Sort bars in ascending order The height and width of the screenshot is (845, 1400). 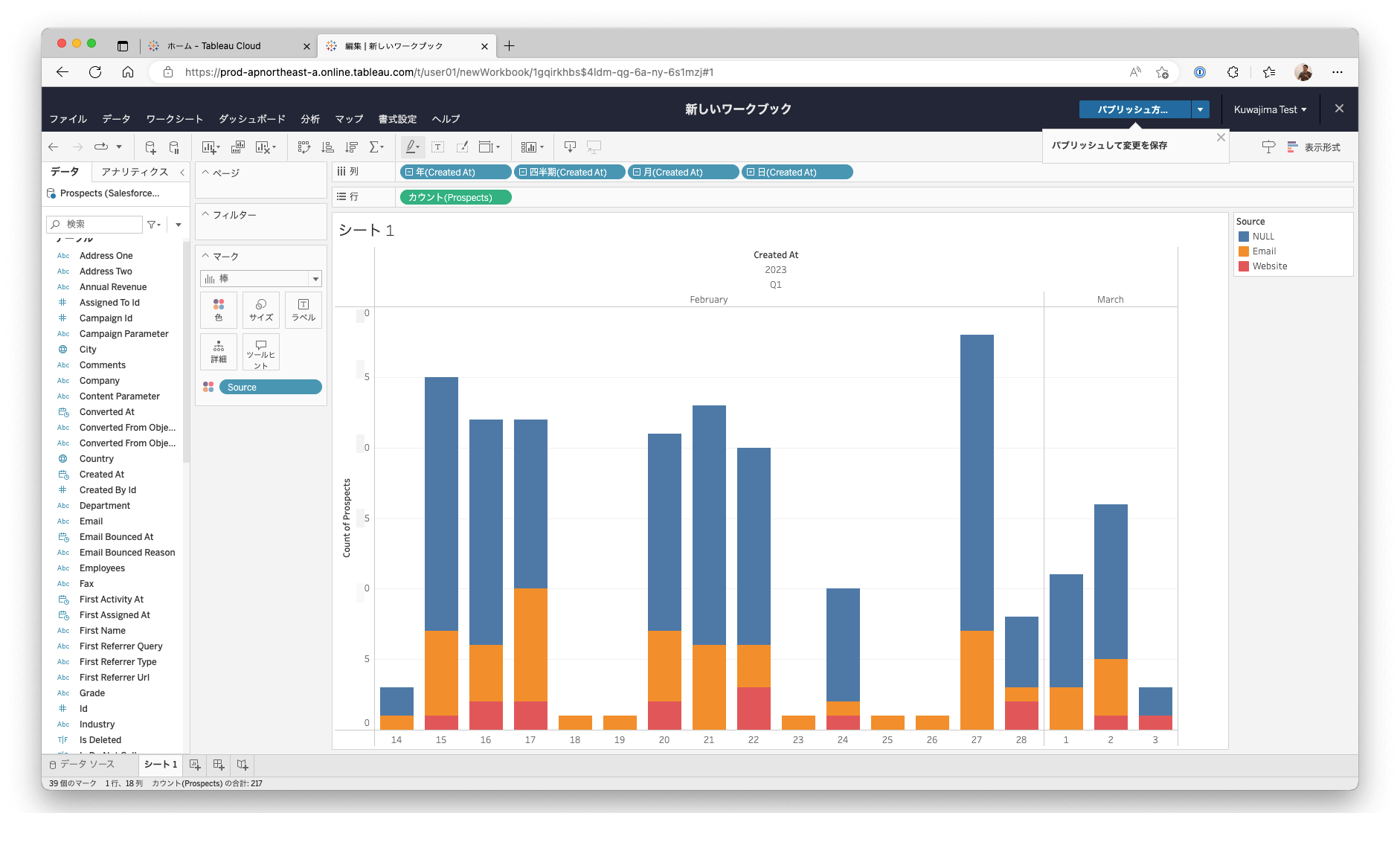327,147
